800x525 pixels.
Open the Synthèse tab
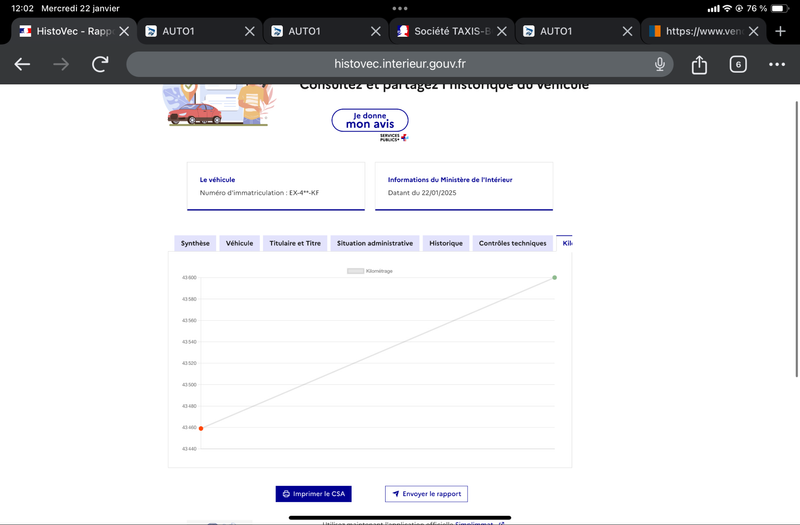pos(195,243)
